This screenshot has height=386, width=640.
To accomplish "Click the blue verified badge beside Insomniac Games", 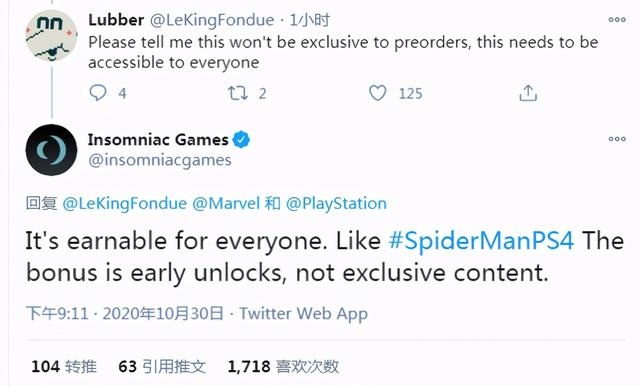I will coord(241,140).
